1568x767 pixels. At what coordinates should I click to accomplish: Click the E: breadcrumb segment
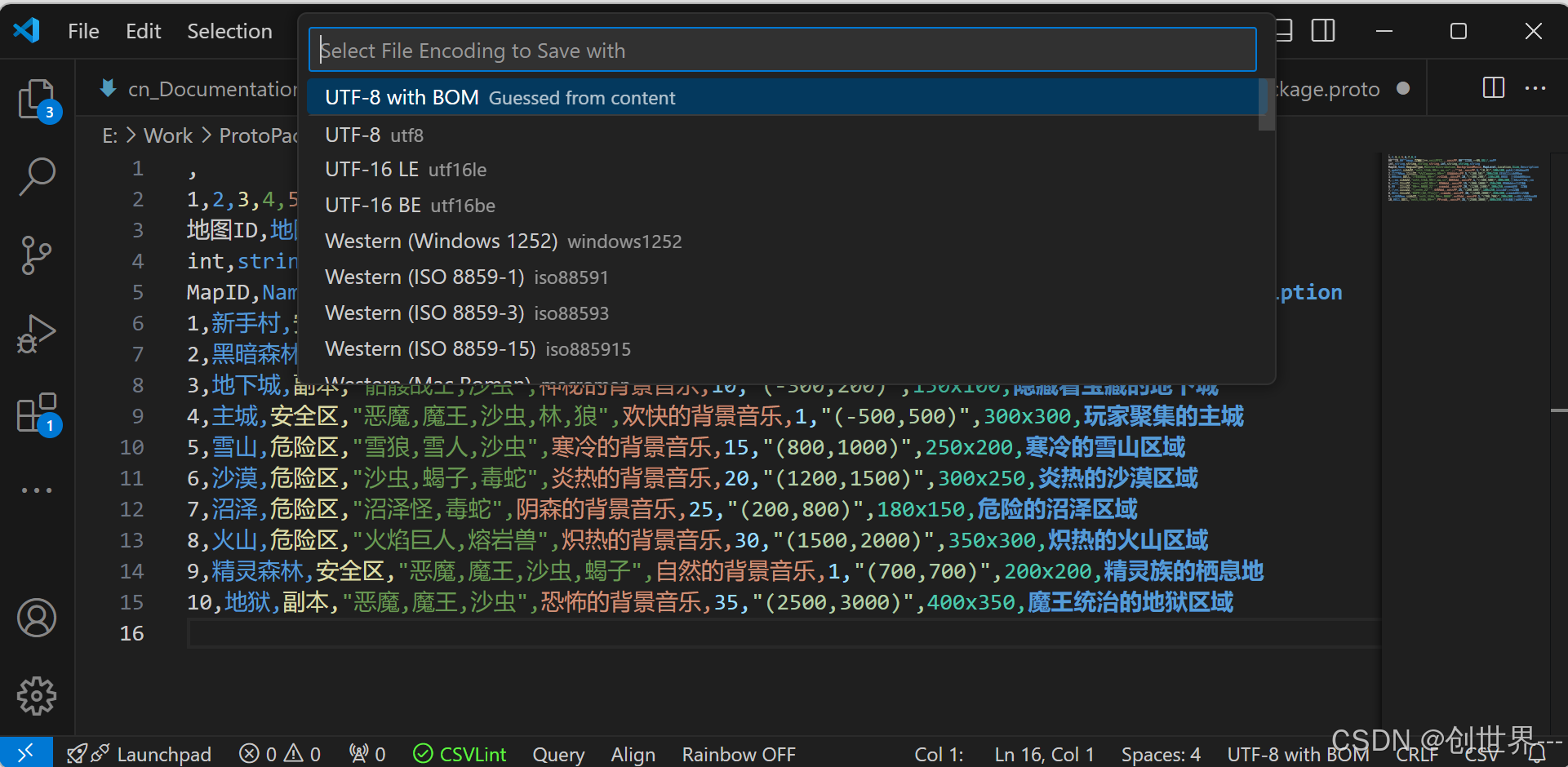109,135
